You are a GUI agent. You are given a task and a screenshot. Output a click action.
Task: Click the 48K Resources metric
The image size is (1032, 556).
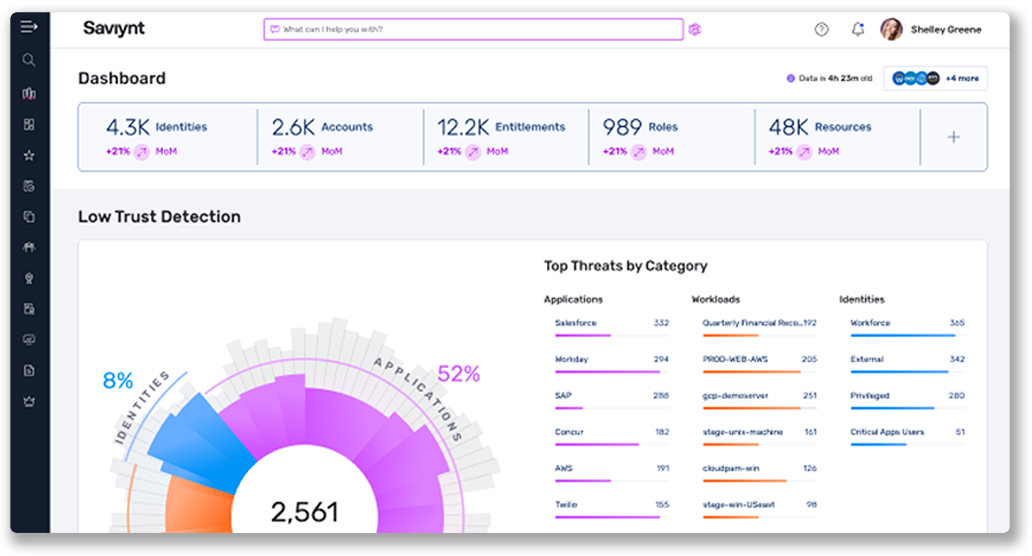click(819, 127)
